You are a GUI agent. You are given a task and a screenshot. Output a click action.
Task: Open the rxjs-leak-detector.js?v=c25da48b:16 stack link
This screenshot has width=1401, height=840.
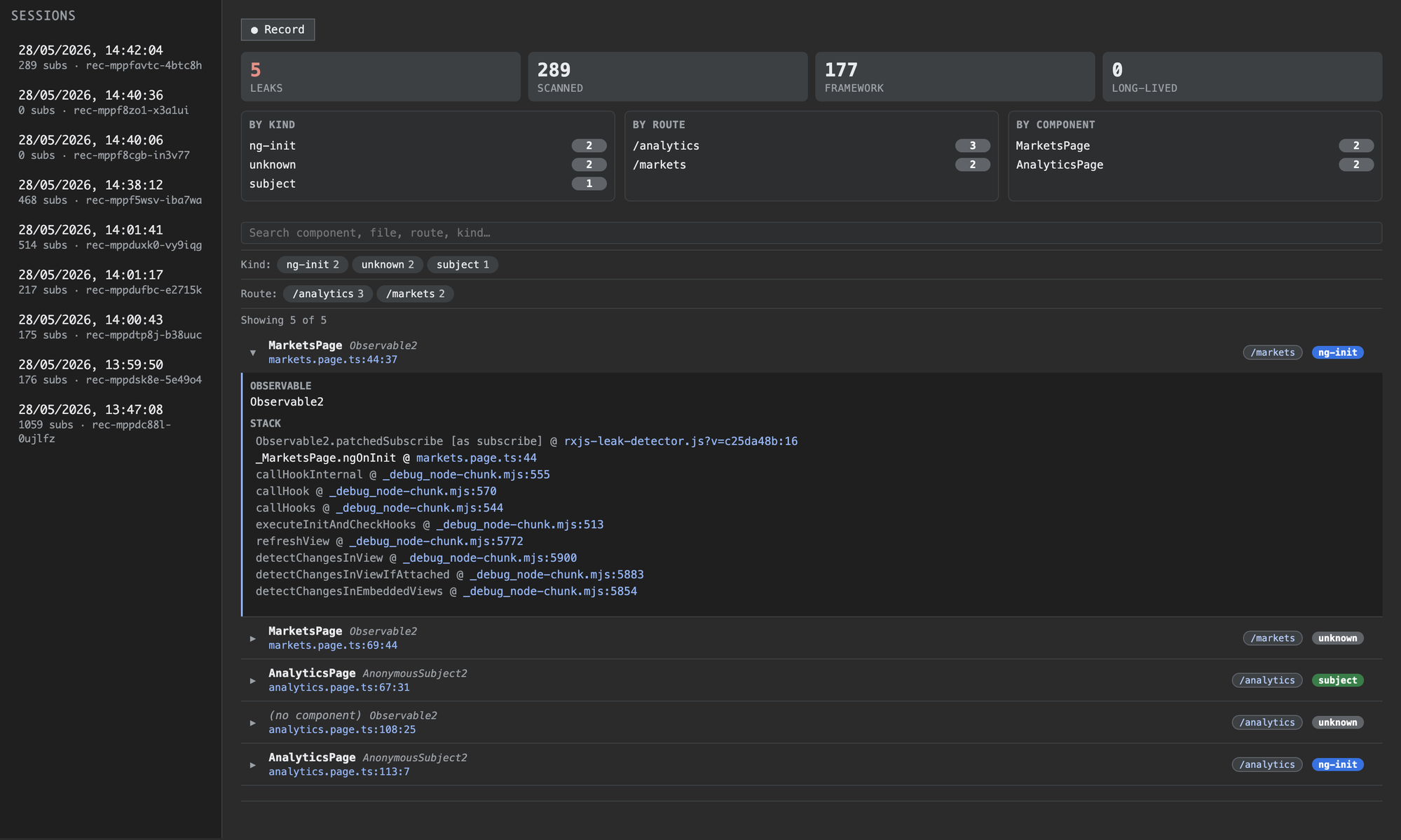tap(681, 441)
